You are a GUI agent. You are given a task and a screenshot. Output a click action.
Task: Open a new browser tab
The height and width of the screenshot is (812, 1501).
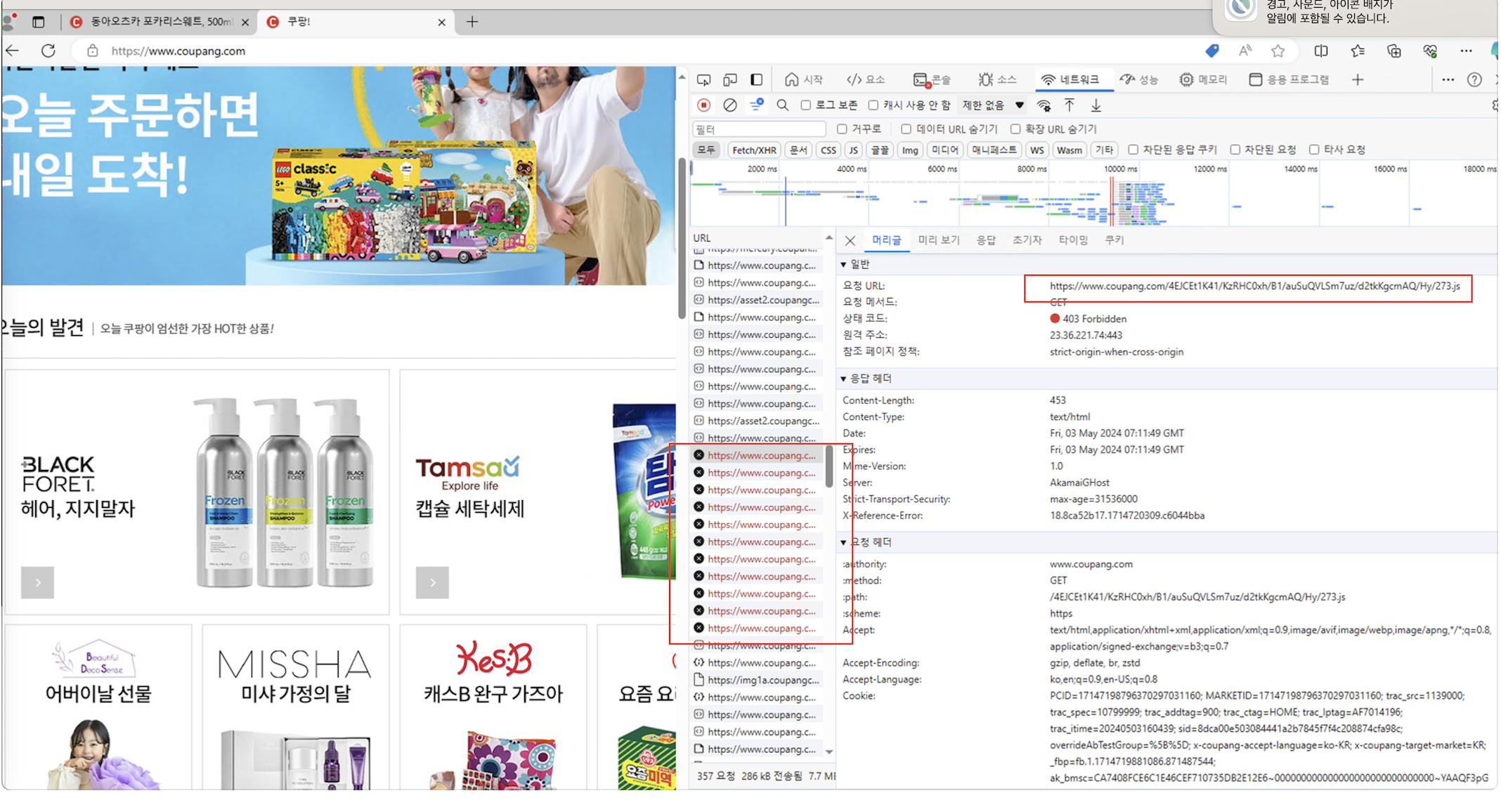[472, 22]
